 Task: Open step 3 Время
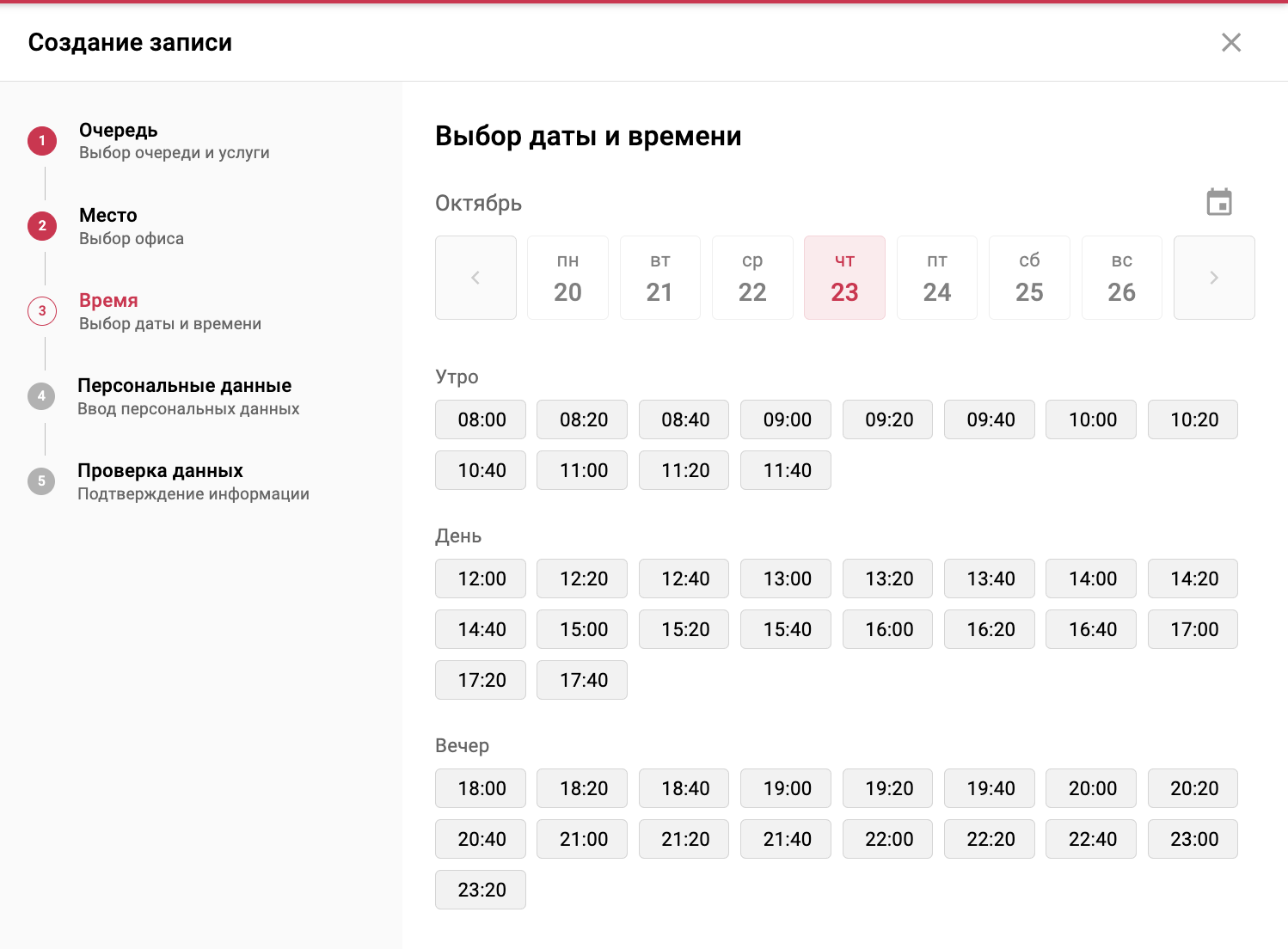pos(144,311)
